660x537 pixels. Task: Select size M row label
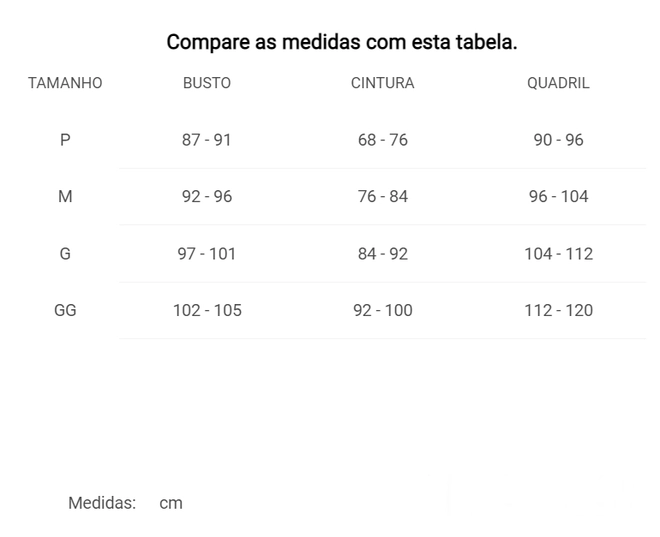coord(65,197)
